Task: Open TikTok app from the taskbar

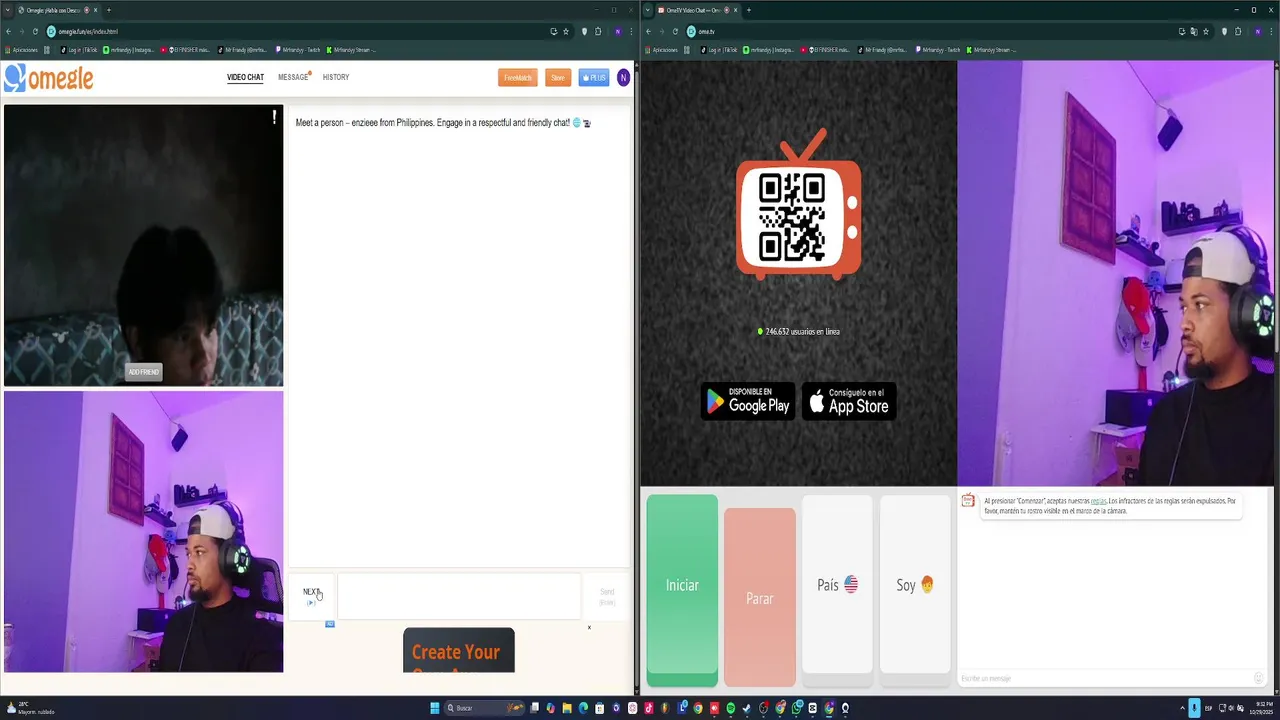Action: pyautogui.click(x=649, y=708)
